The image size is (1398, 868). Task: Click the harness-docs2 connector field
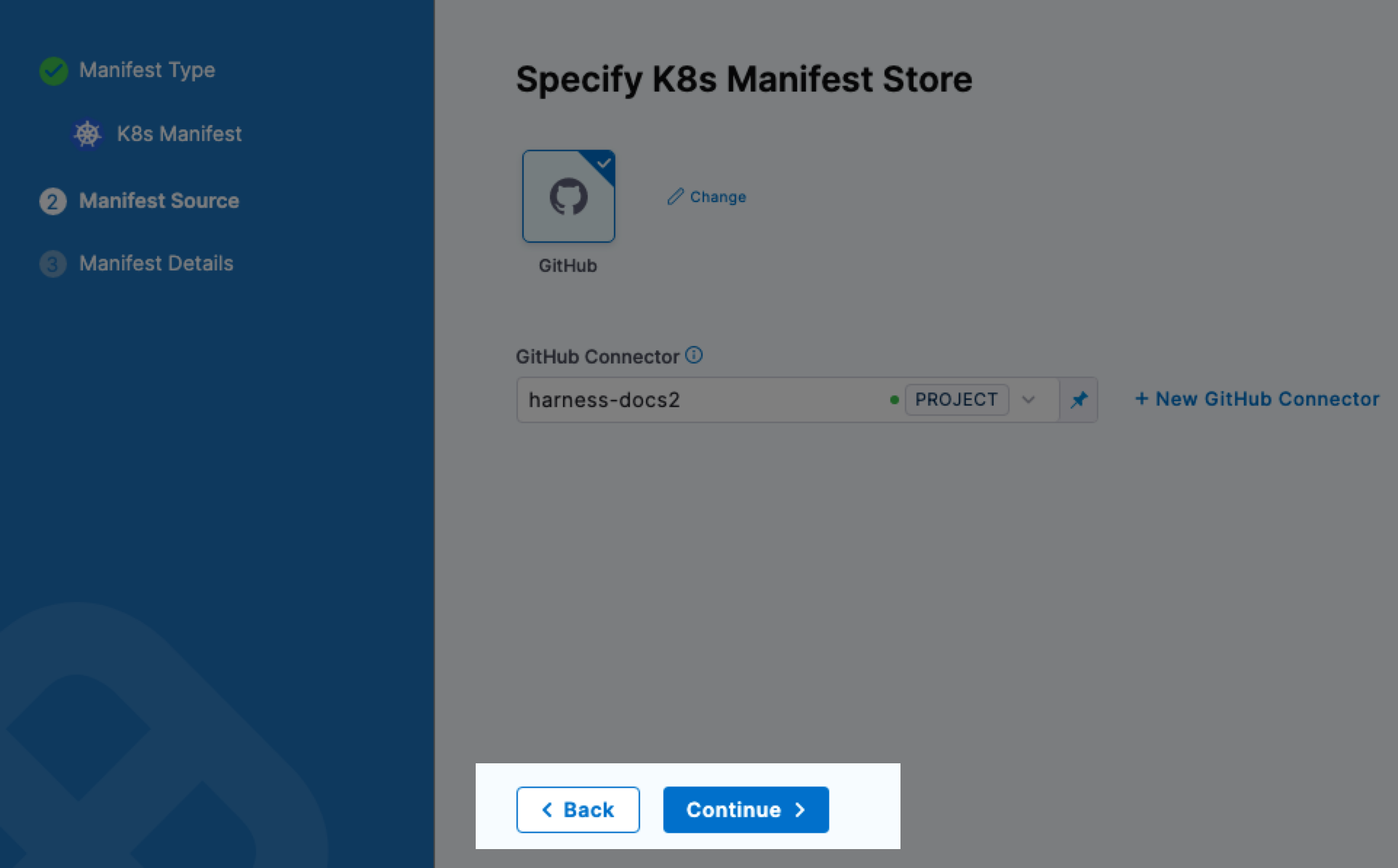point(698,400)
